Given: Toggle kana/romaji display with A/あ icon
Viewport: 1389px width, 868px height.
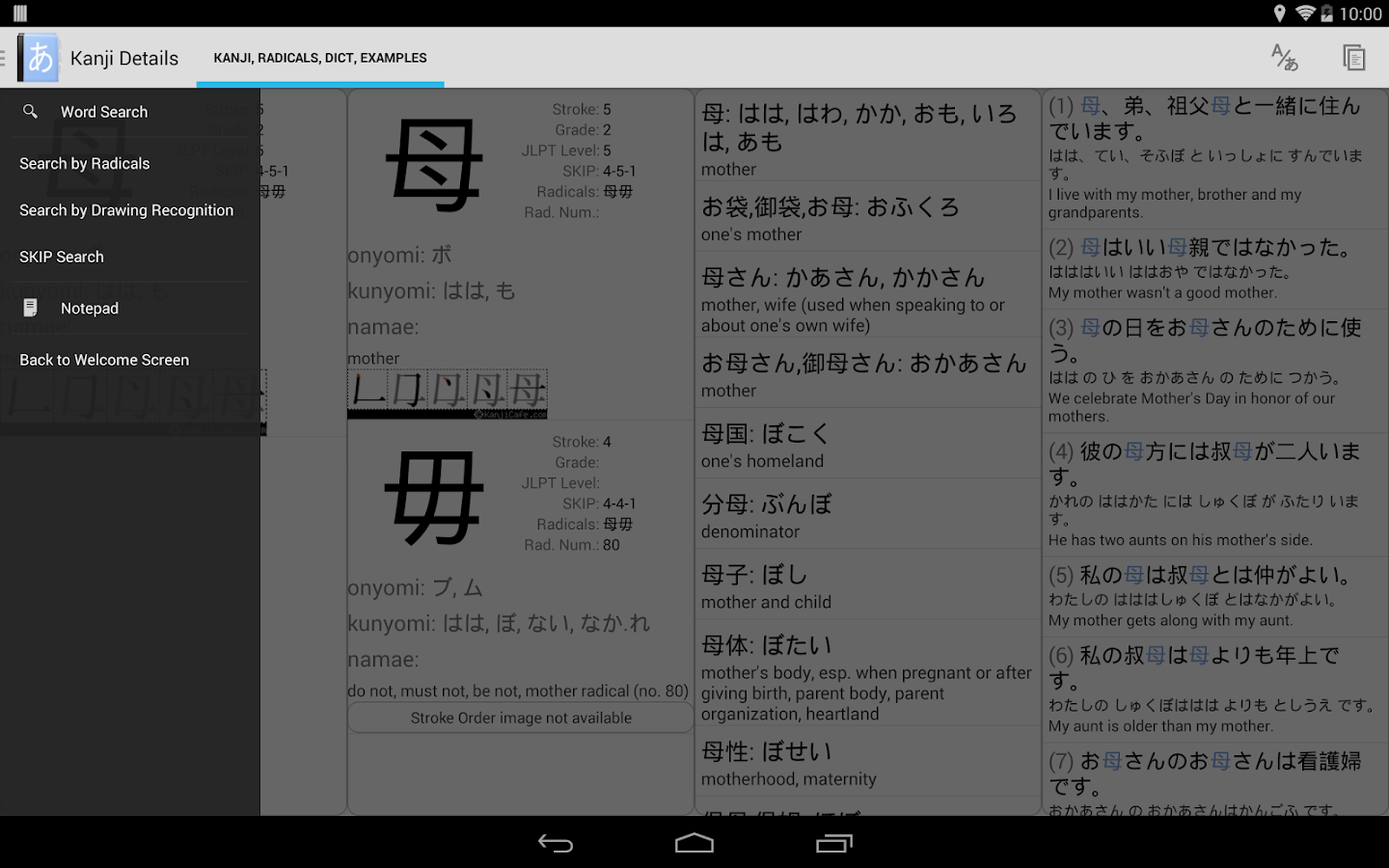Looking at the screenshot, I should point(1284,58).
